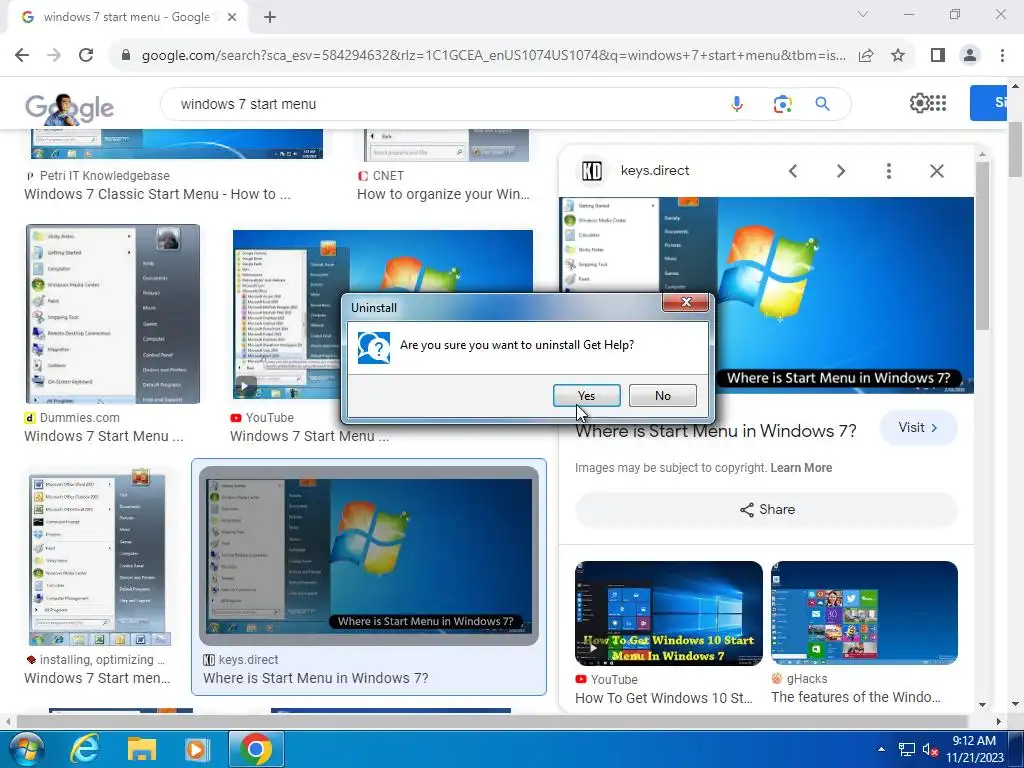The image size is (1024, 768).
Task: Show previous image in preview panel
Action: [x=793, y=171]
